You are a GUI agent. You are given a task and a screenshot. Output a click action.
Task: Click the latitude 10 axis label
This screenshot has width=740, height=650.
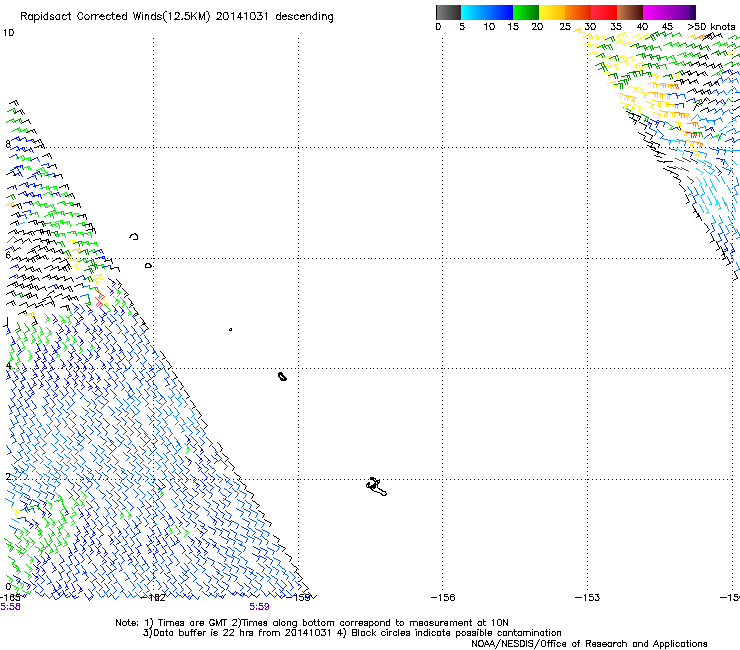8,33
